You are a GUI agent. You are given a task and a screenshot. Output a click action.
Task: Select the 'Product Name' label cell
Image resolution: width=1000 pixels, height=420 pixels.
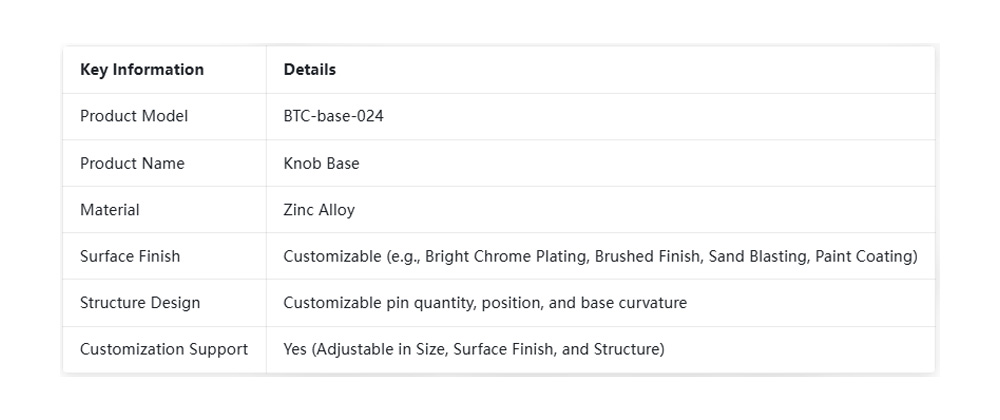click(132, 163)
